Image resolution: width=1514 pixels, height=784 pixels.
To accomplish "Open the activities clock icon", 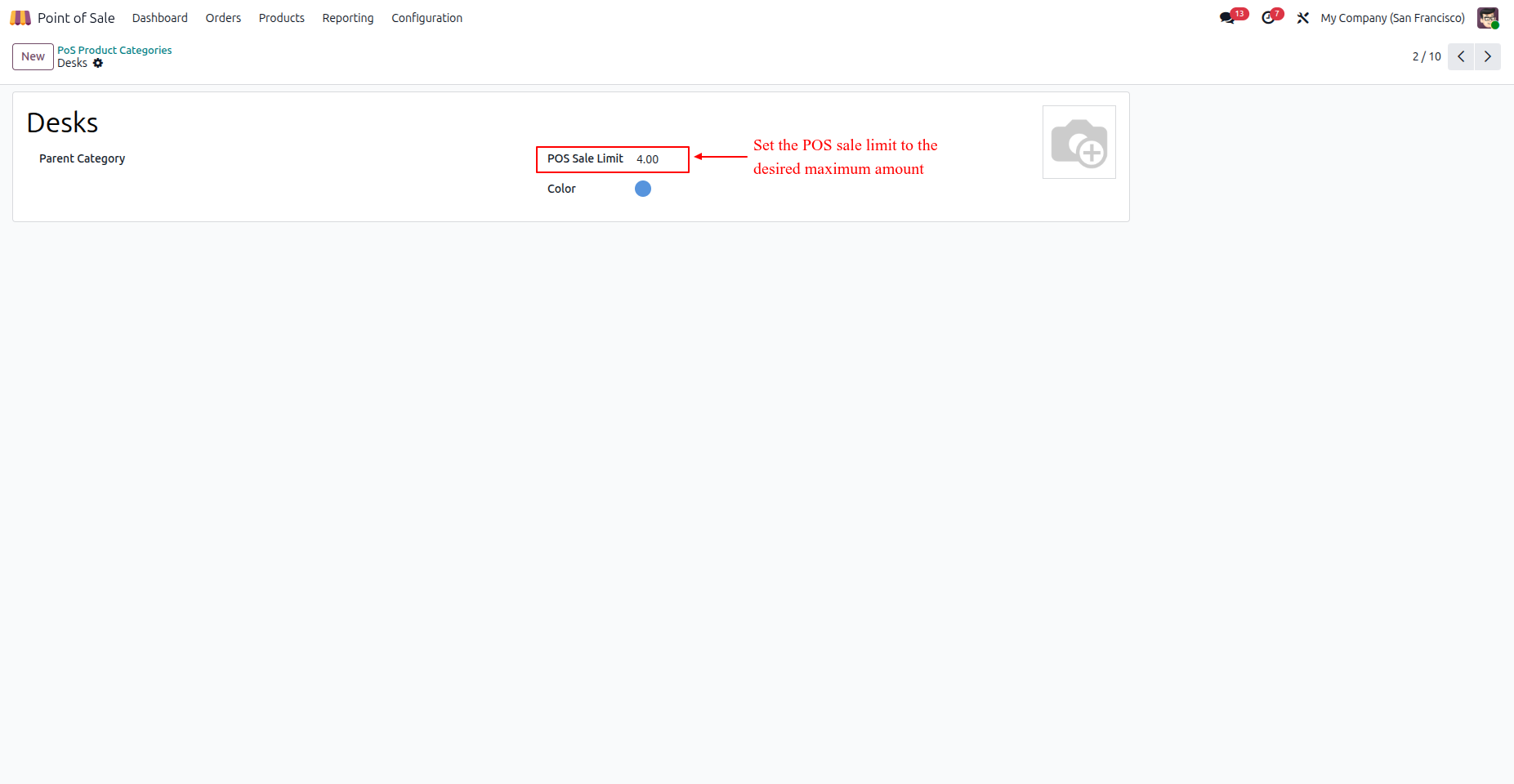I will click(1268, 18).
